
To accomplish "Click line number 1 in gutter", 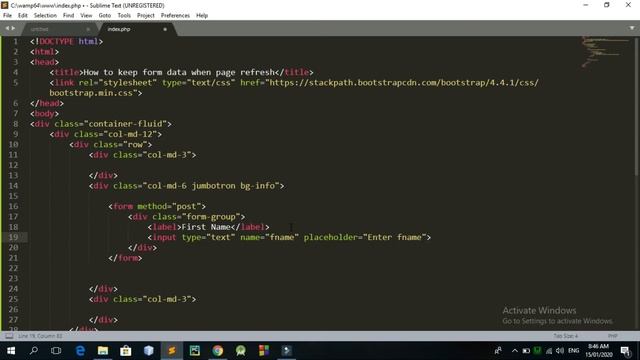I will (x=16, y=41).
